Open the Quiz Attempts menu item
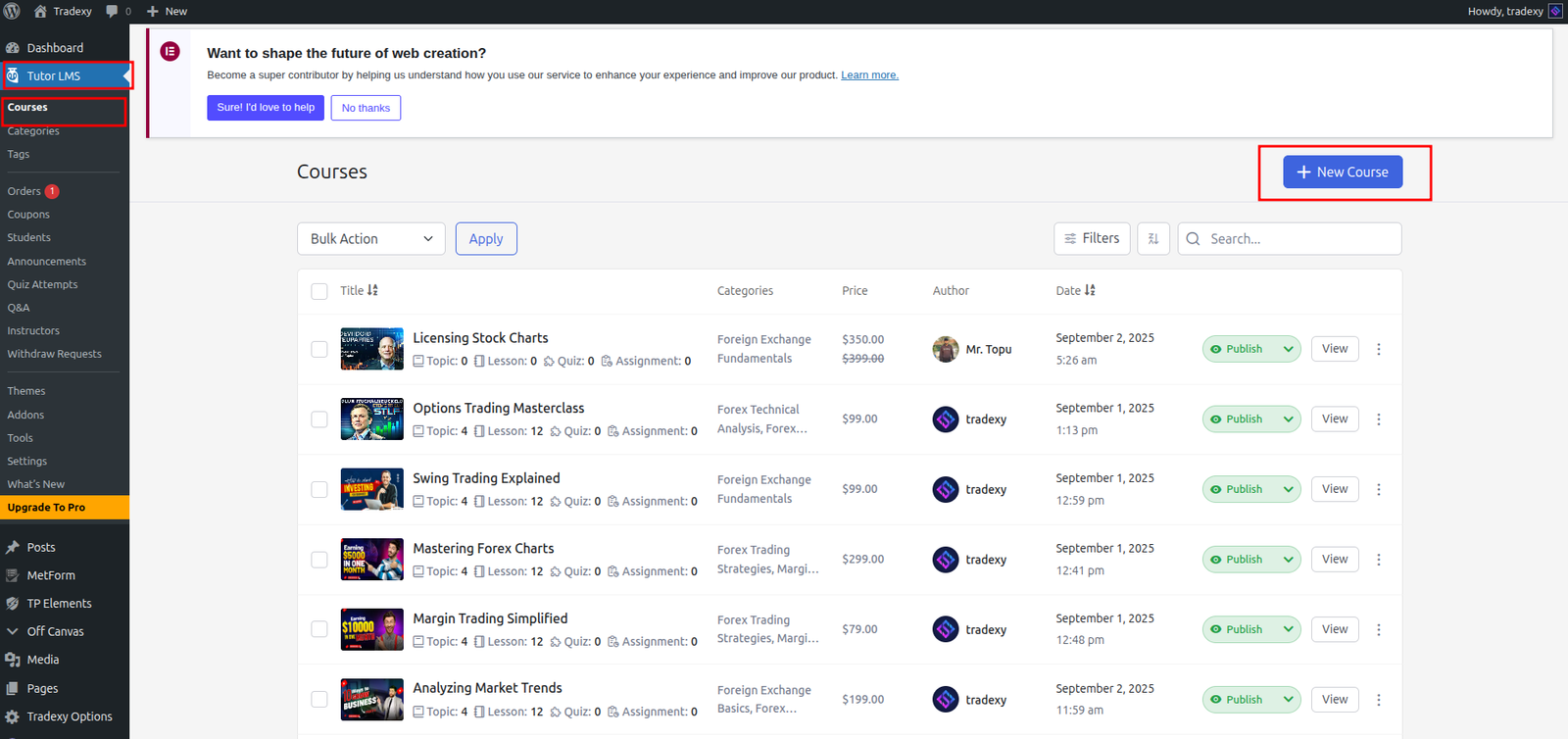This screenshot has width=1568, height=739. coord(43,284)
